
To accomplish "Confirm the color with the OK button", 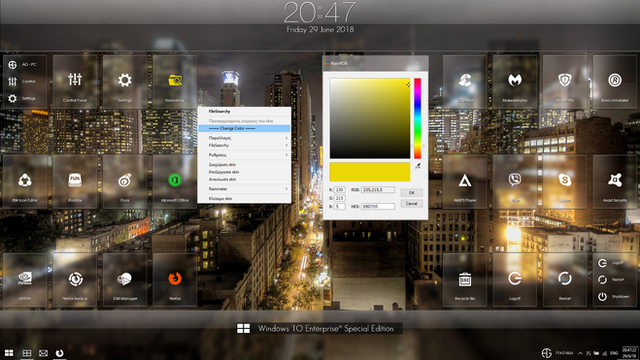I will click(x=411, y=193).
